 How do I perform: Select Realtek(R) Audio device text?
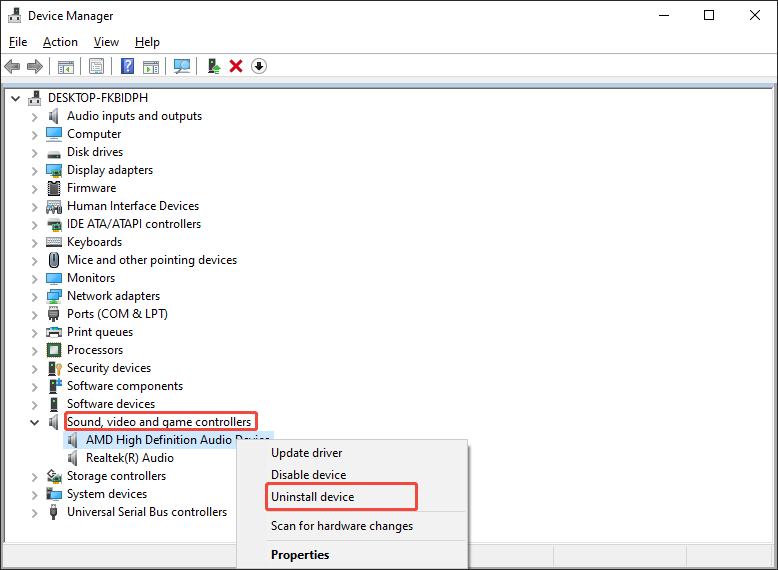click(x=130, y=458)
